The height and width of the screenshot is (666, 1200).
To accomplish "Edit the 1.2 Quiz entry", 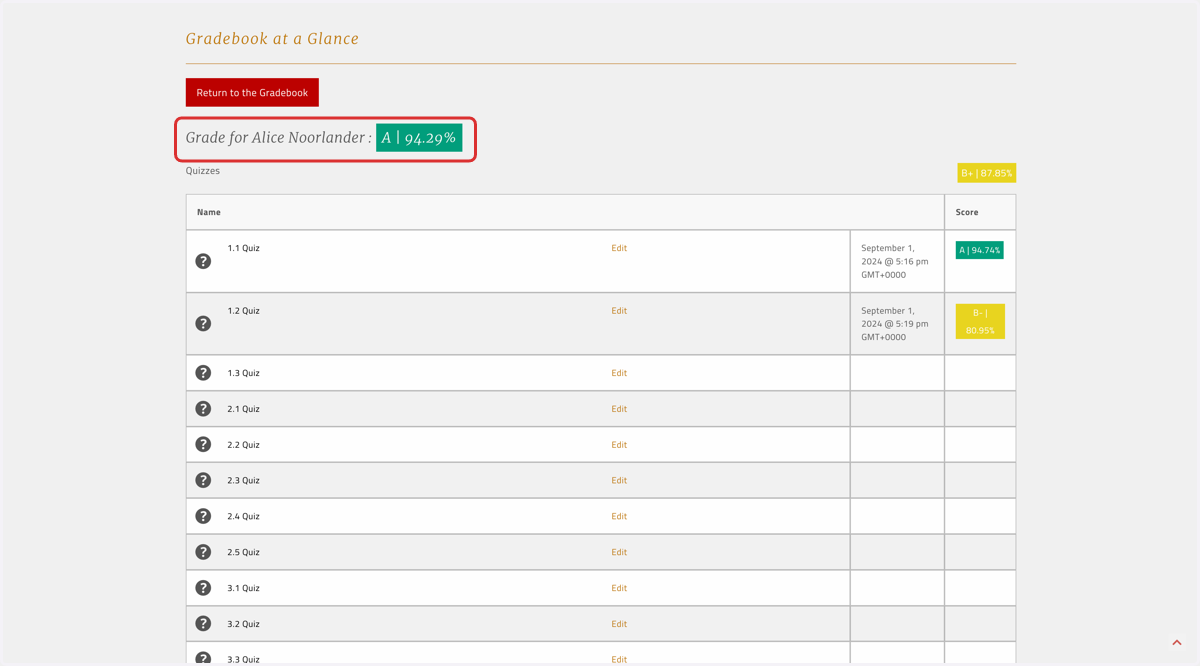I will pyautogui.click(x=619, y=311).
